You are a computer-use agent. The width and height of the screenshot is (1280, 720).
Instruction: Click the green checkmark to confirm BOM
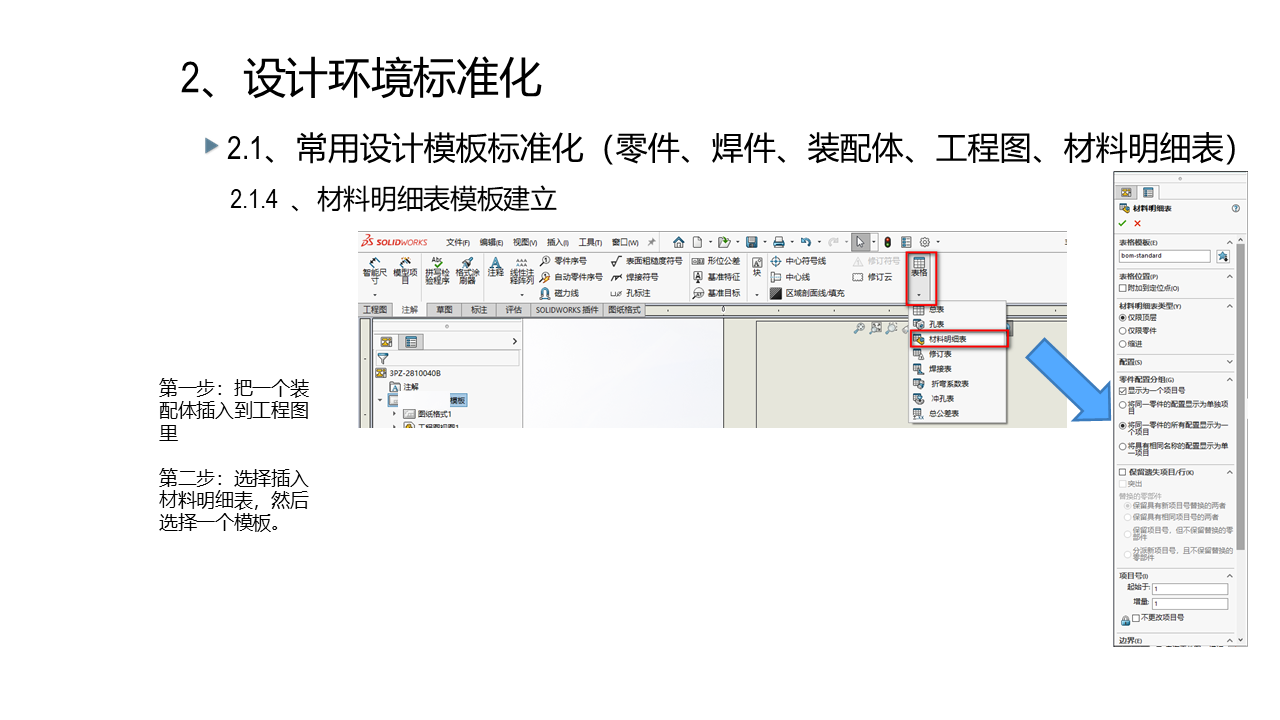pos(1124,223)
